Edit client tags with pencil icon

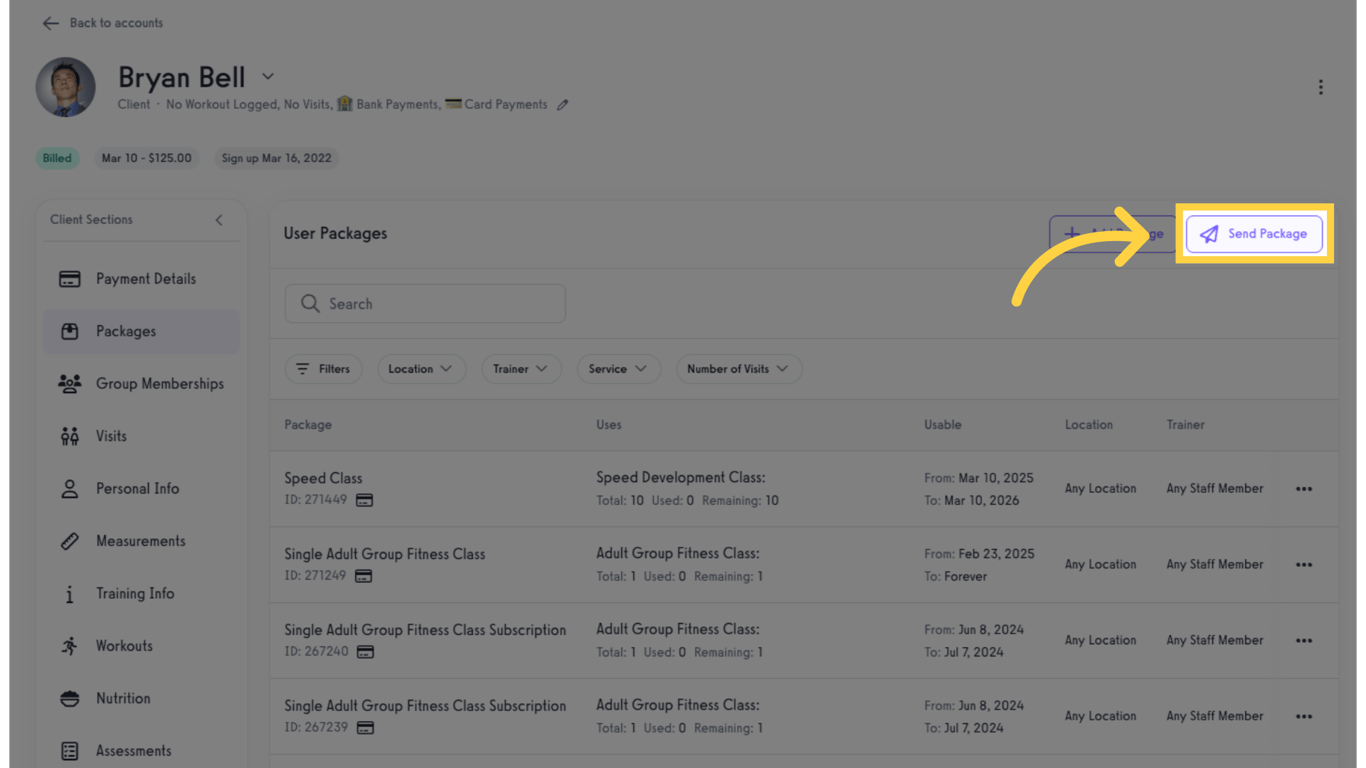point(563,104)
